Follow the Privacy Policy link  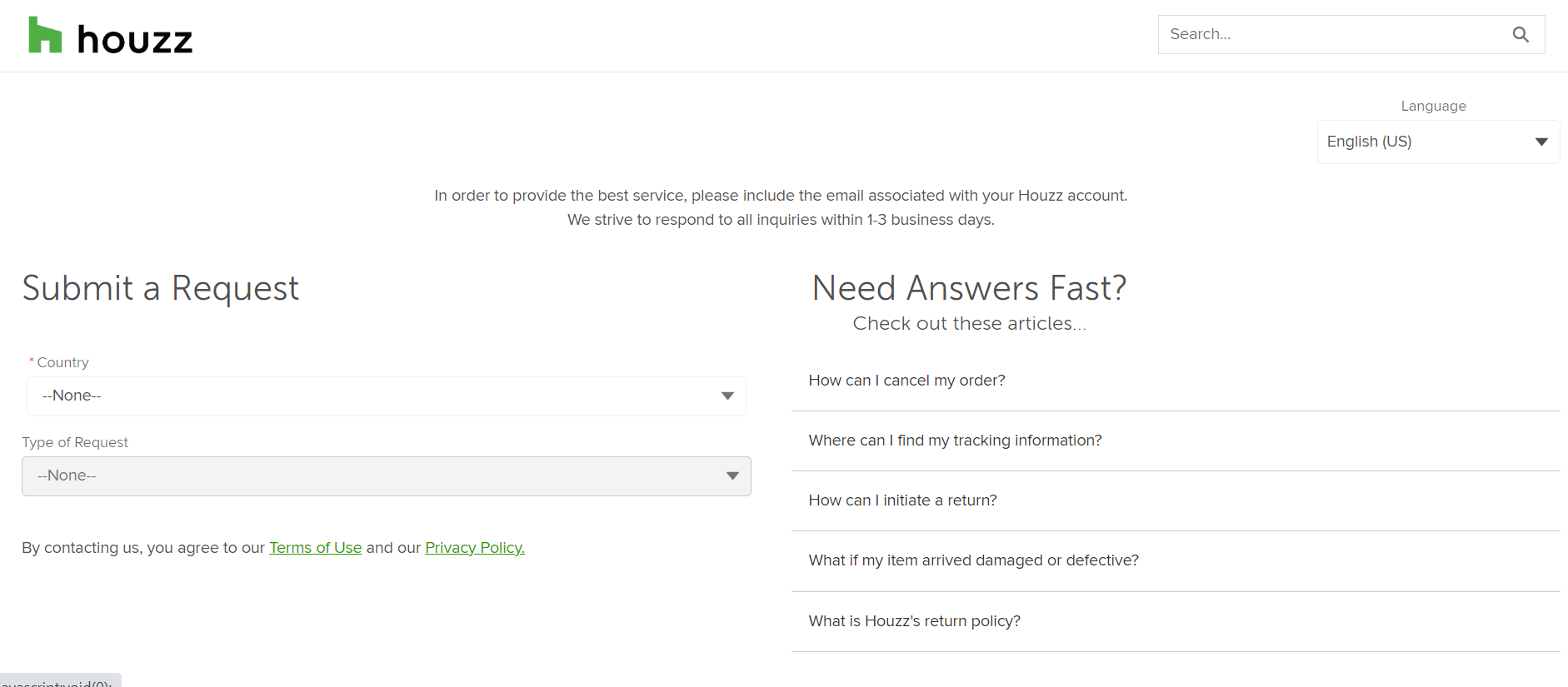click(474, 548)
